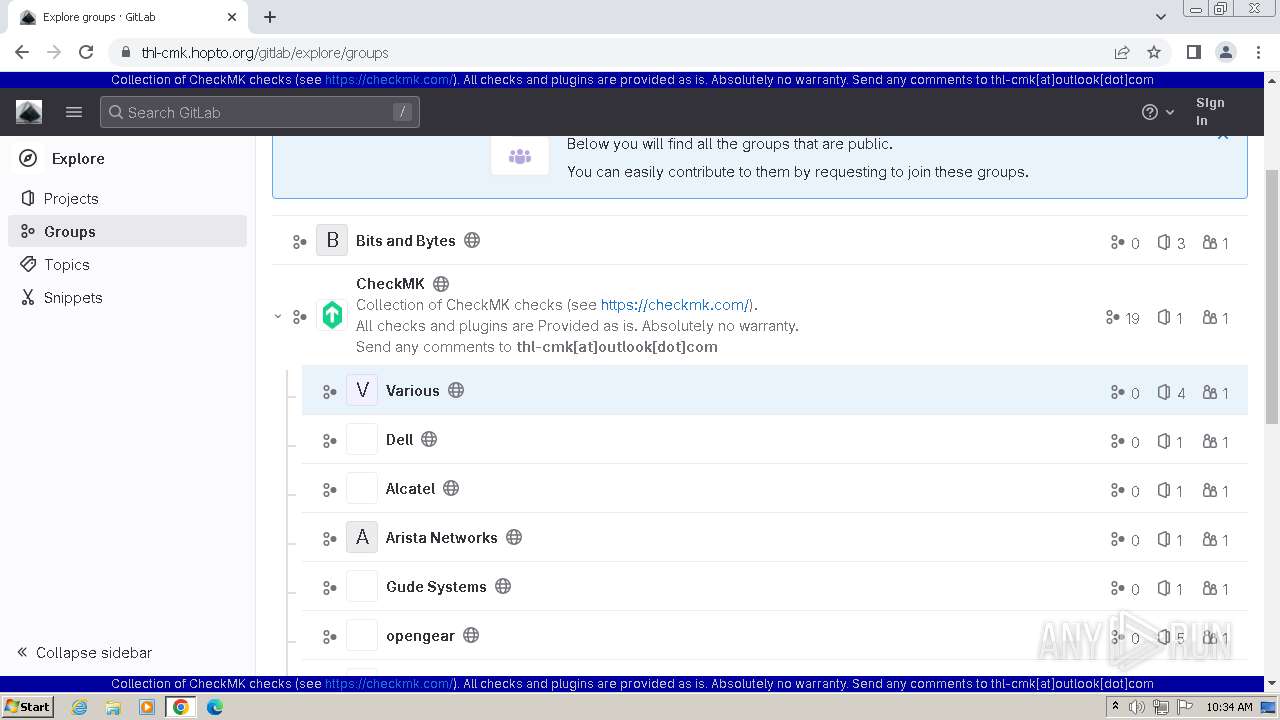1280x720 pixels.
Task: Click subgroup tree icon left of Various
Action: tap(329, 392)
